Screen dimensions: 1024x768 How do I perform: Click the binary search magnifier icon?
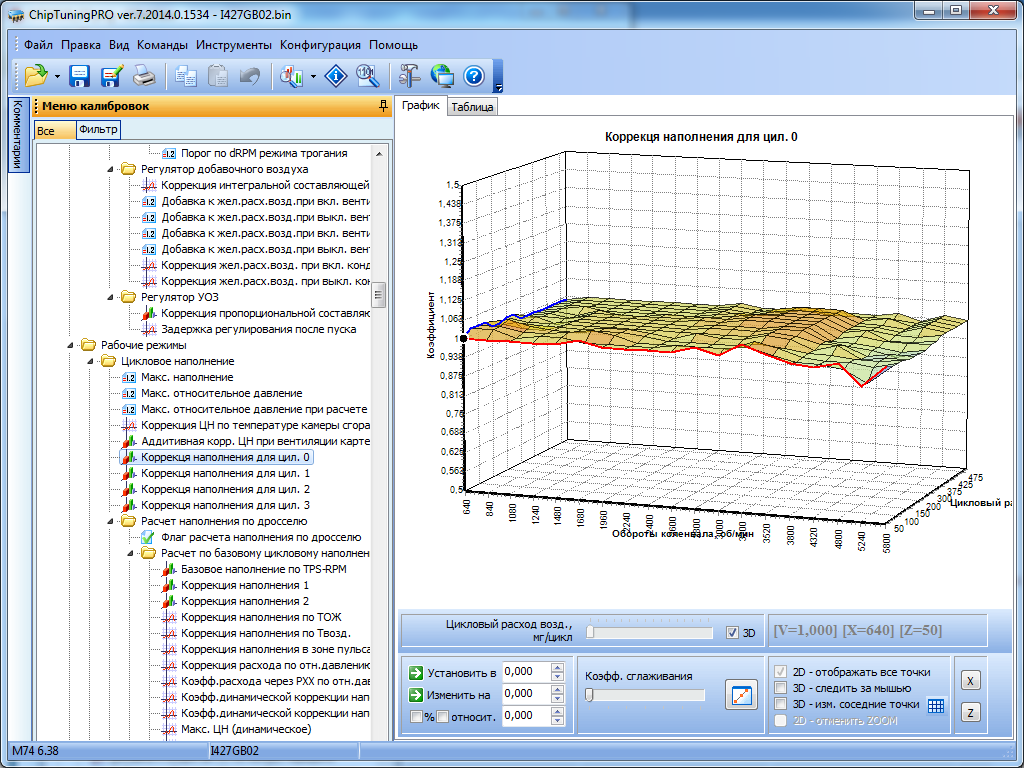coord(367,76)
